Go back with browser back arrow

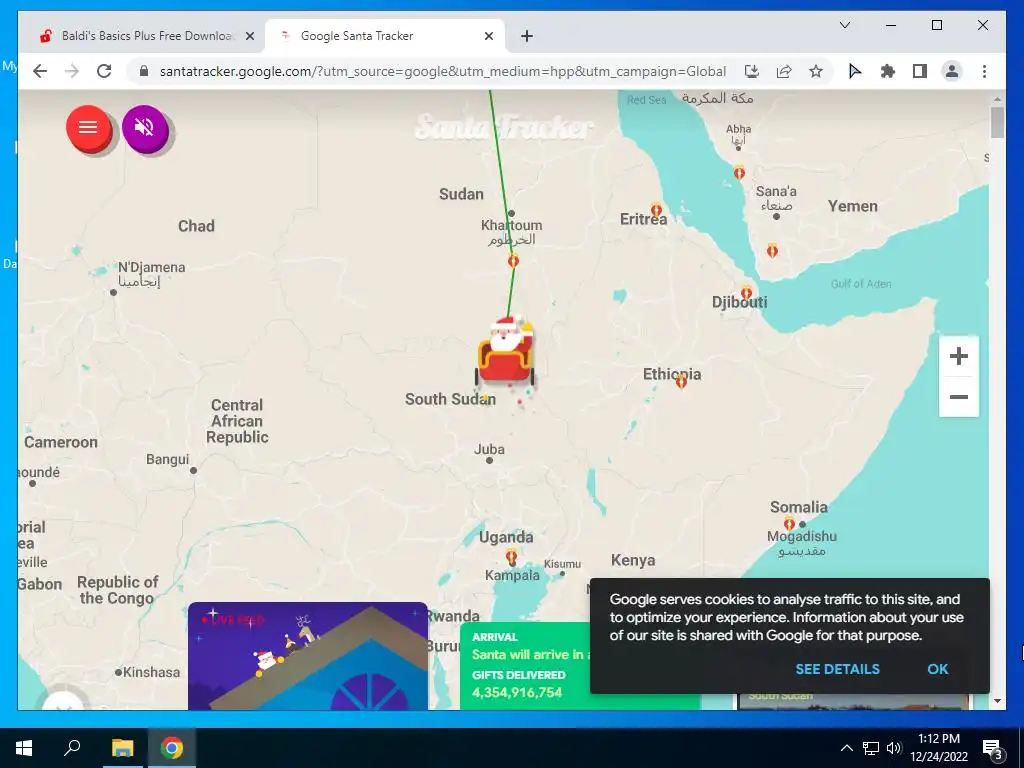coord(40,71)
